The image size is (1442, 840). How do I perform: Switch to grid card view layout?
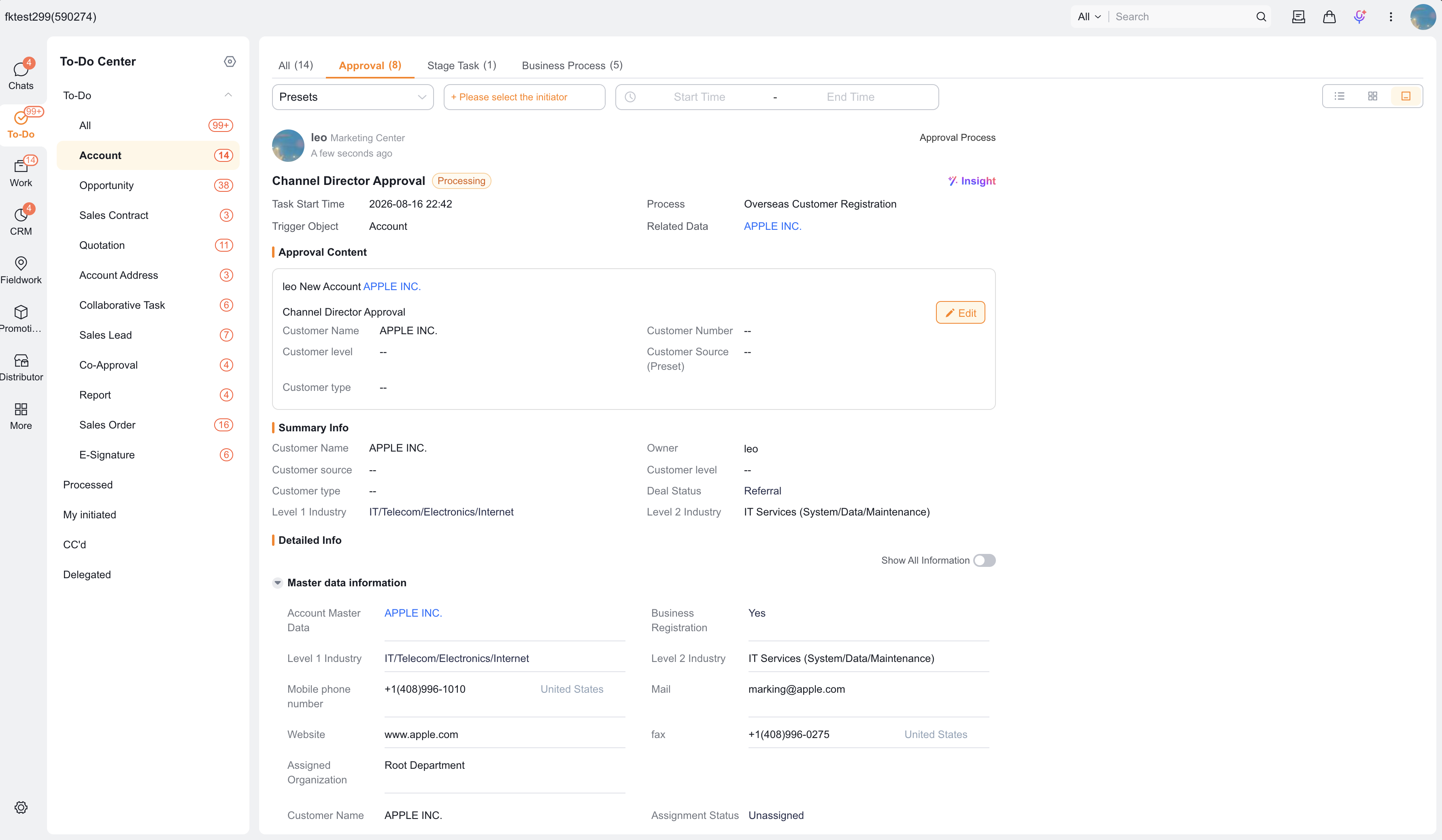tap(1372, 96)
